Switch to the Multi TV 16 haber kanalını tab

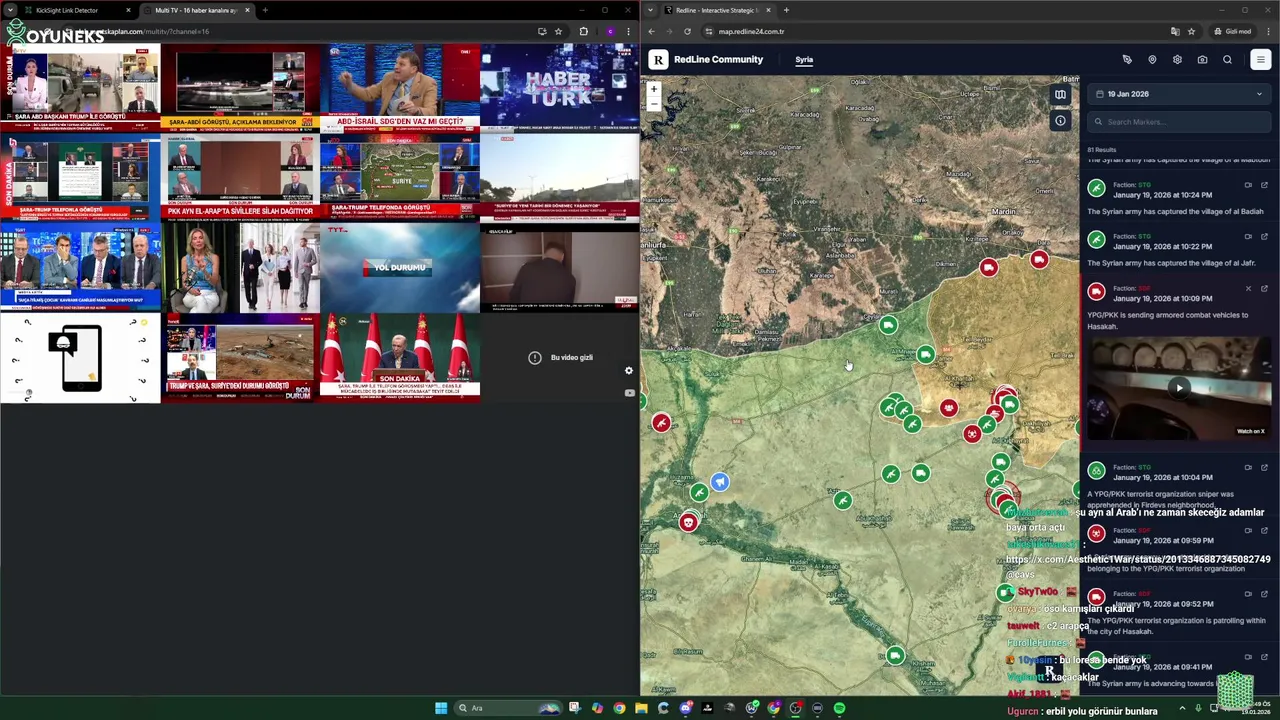[x=197, y=10]
